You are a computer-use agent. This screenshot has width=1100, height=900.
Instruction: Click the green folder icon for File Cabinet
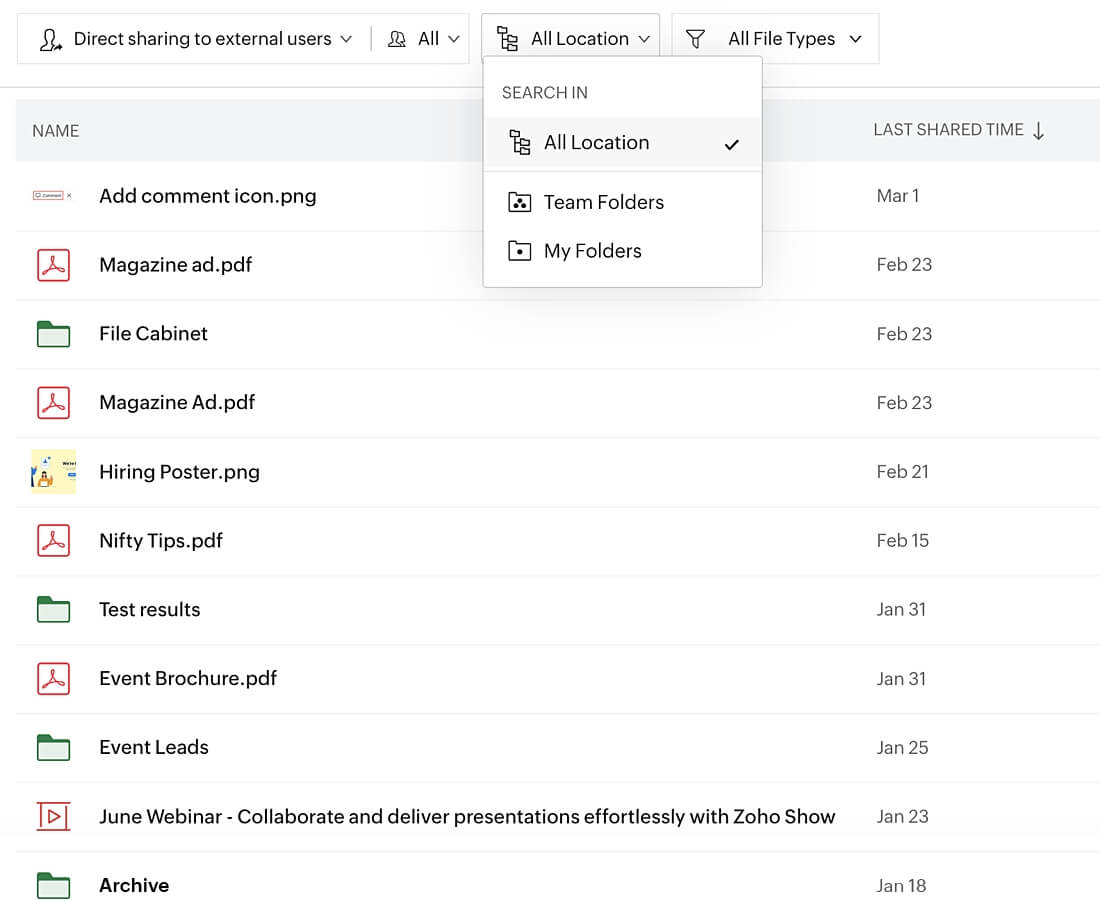tap(53, 334)
